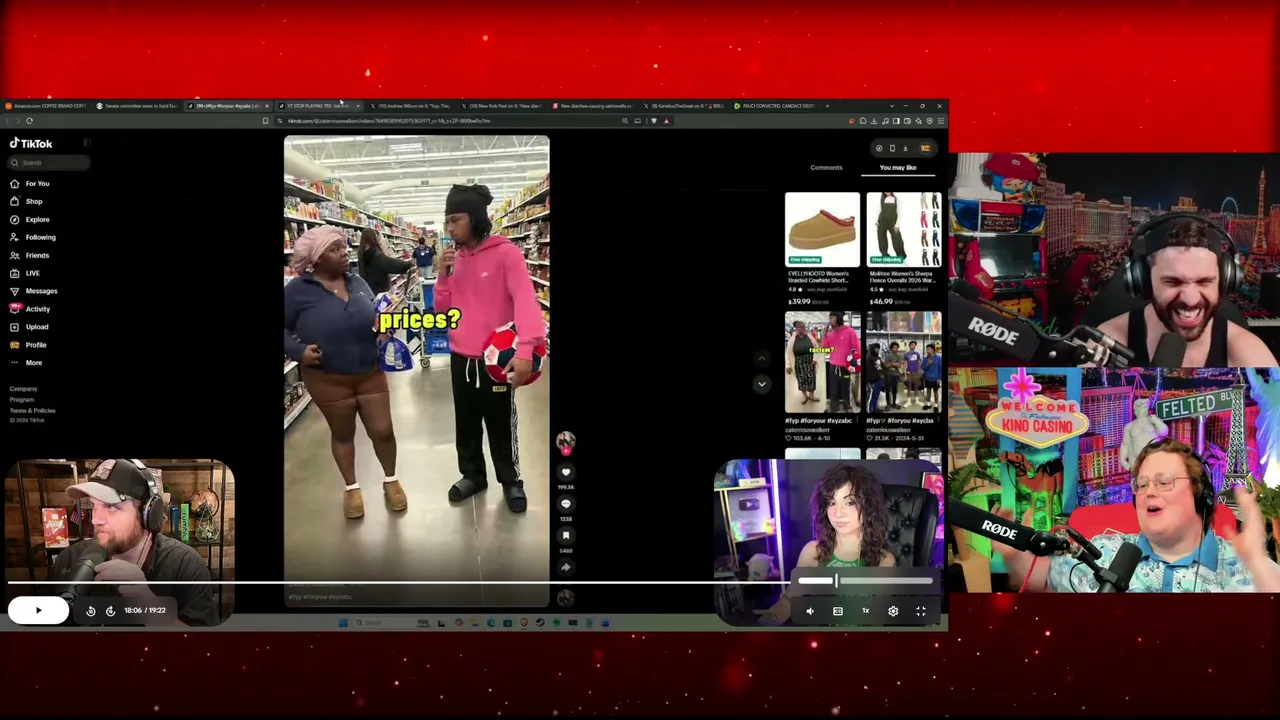The width and height of the screenshot is (1280, 720).
Task: Open the video comments bubble icon
Action: (566, 504)
